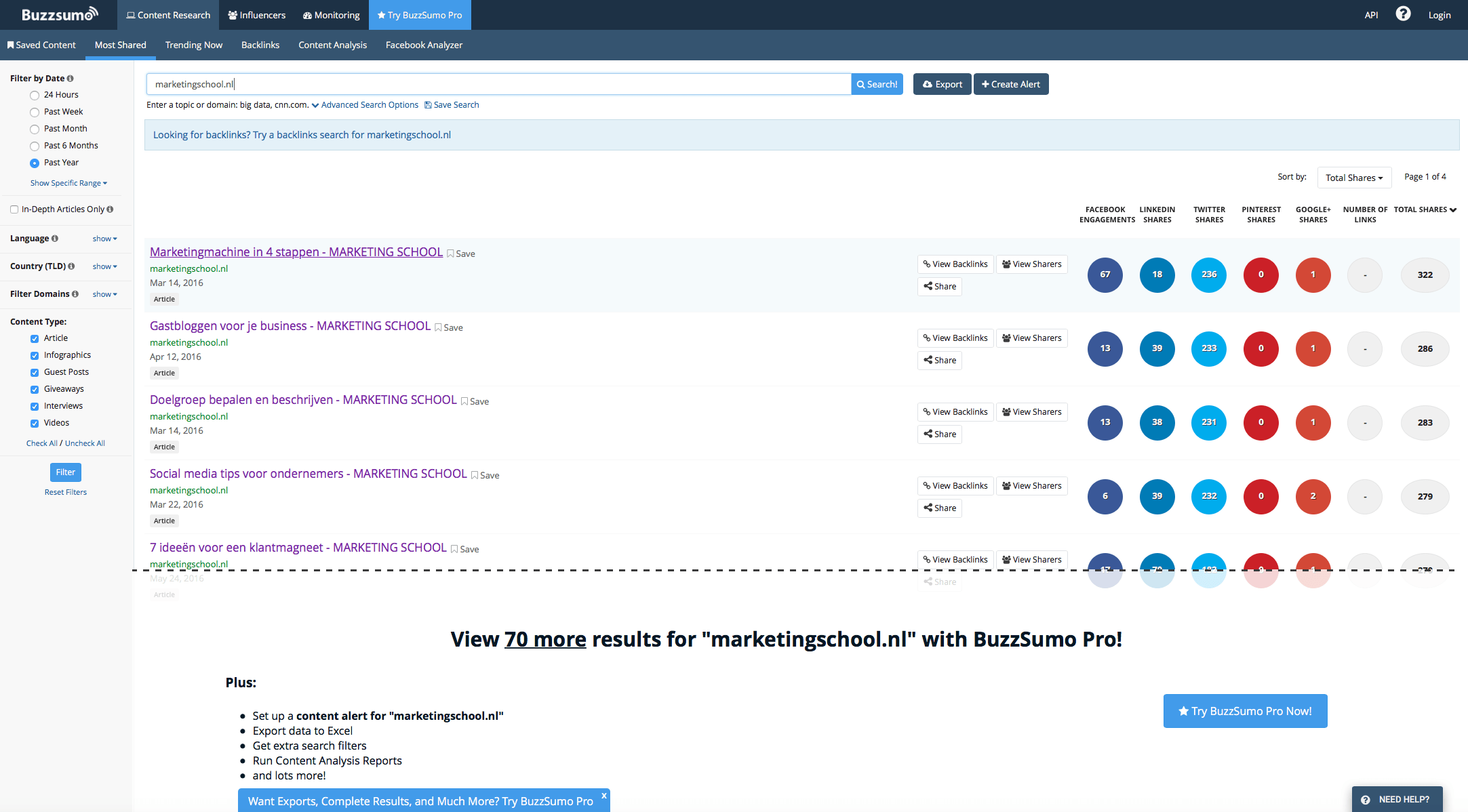This screenshot has width=1468, height=812.
Task: Click the Reset Filters link
Action: tap(66, 492)
